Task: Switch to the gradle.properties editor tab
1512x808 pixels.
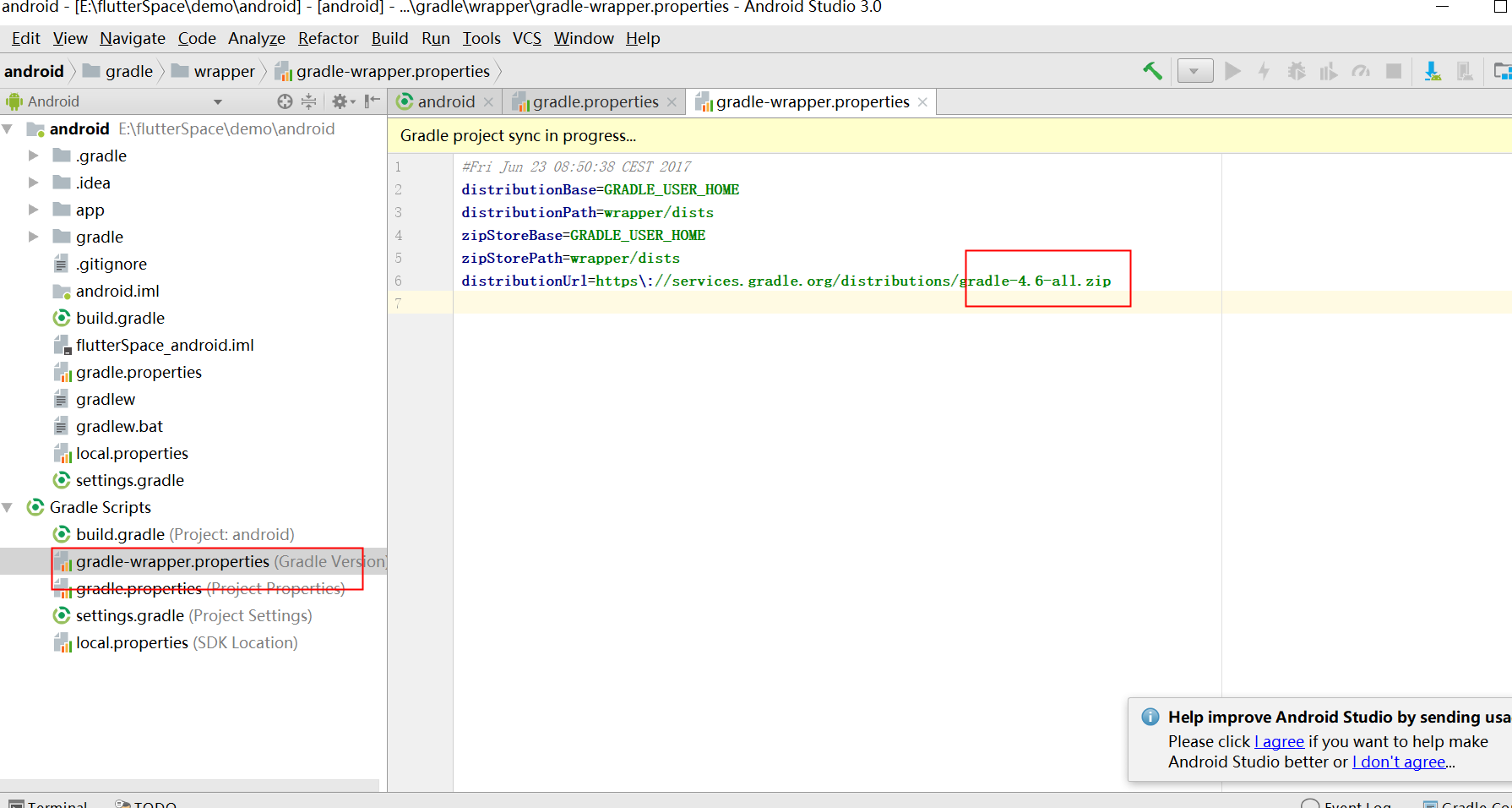Action: coord(591,101)
